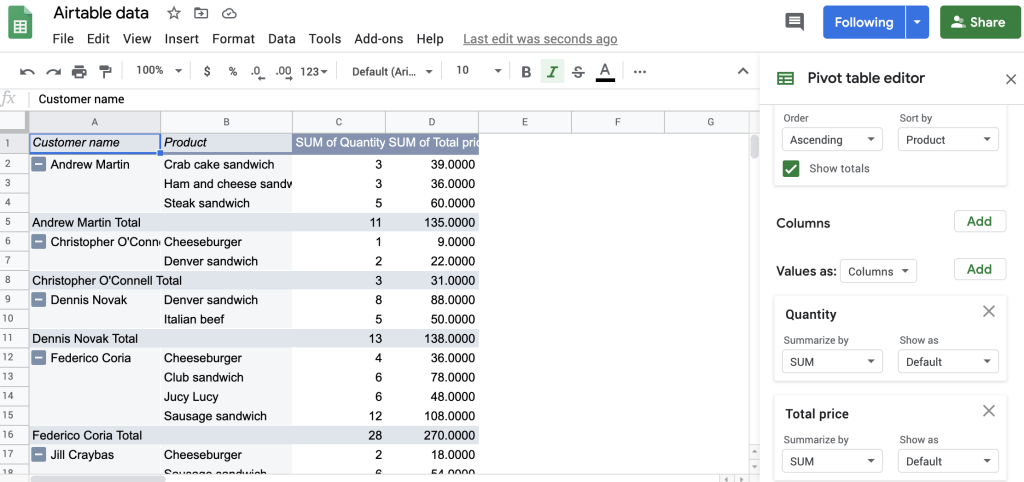The height and width of the screenshot is (482, 1024).
Task: Click Add next to Values as
Action: [980, 269]
